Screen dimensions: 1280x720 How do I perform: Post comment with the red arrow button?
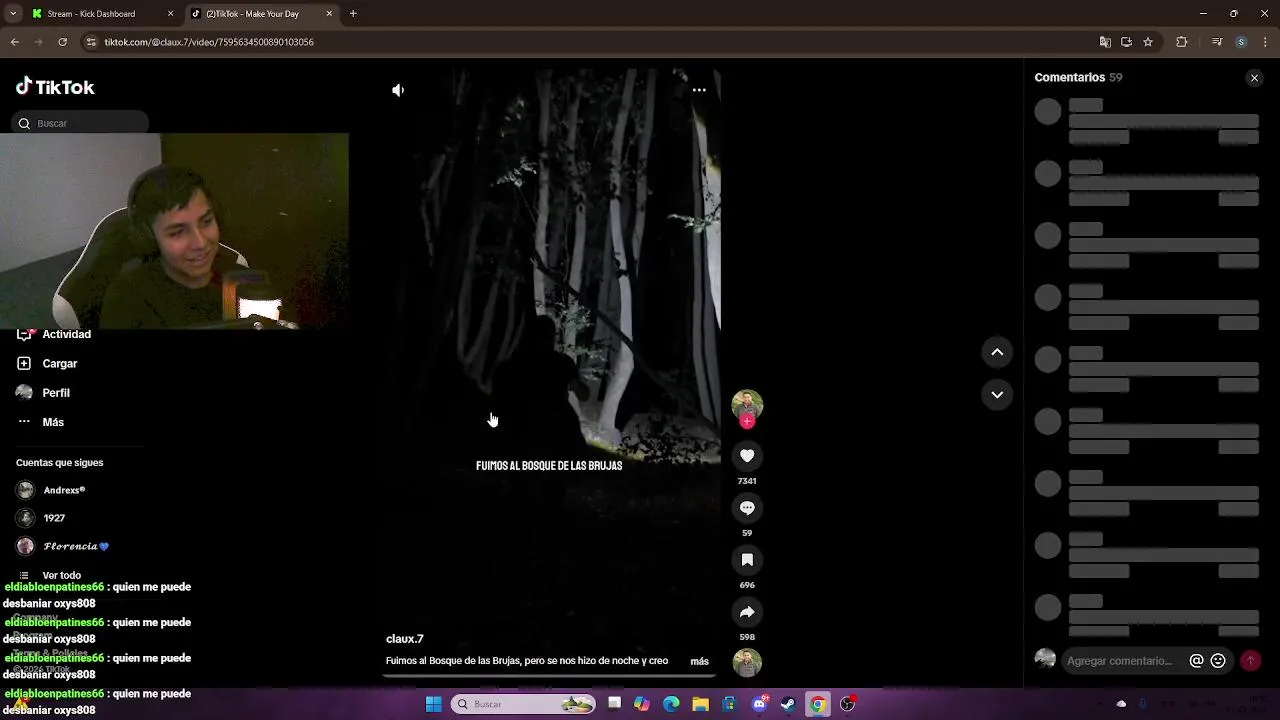1250,661
